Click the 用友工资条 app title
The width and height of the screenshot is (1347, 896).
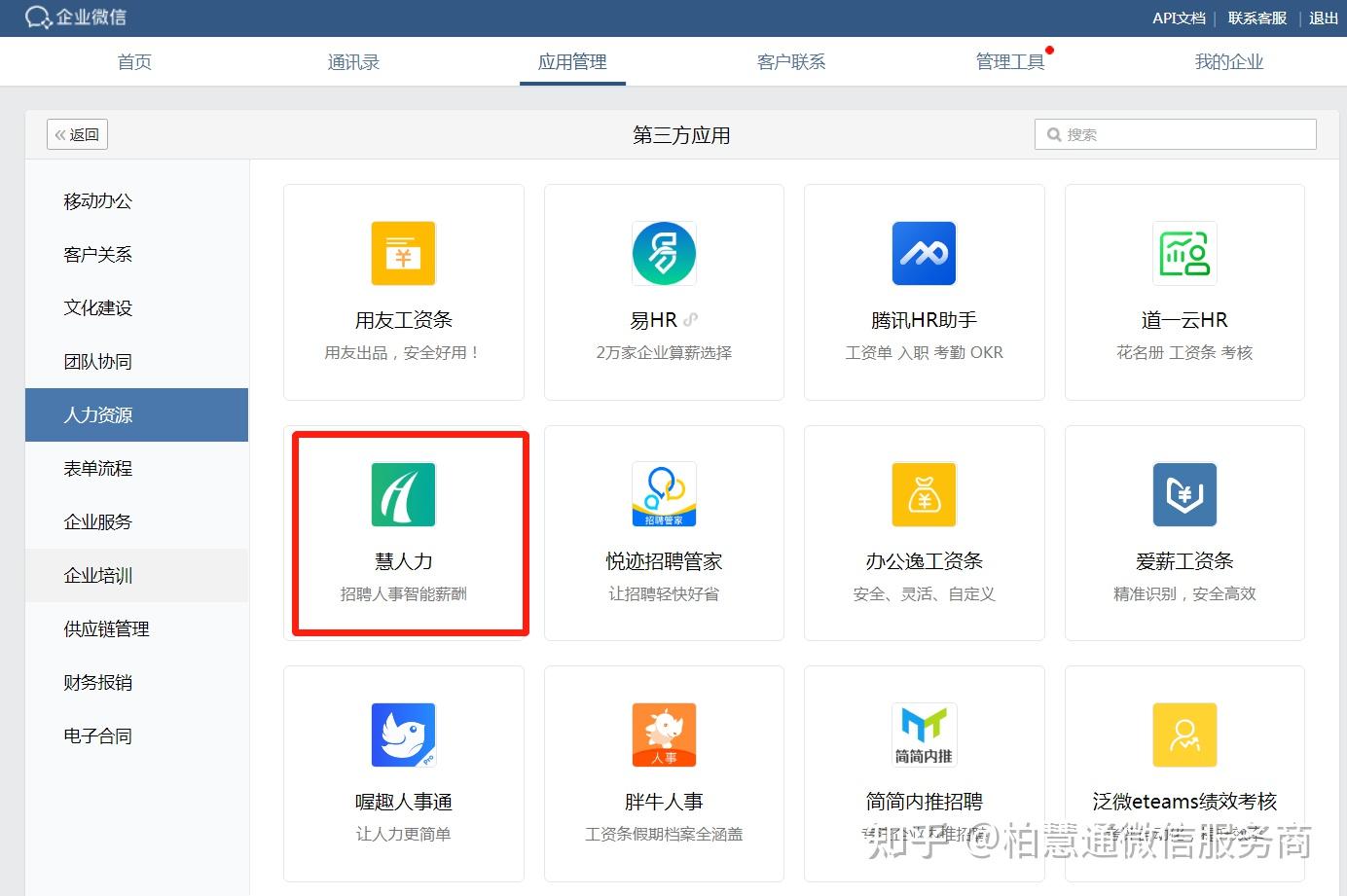tap(403, 320)
